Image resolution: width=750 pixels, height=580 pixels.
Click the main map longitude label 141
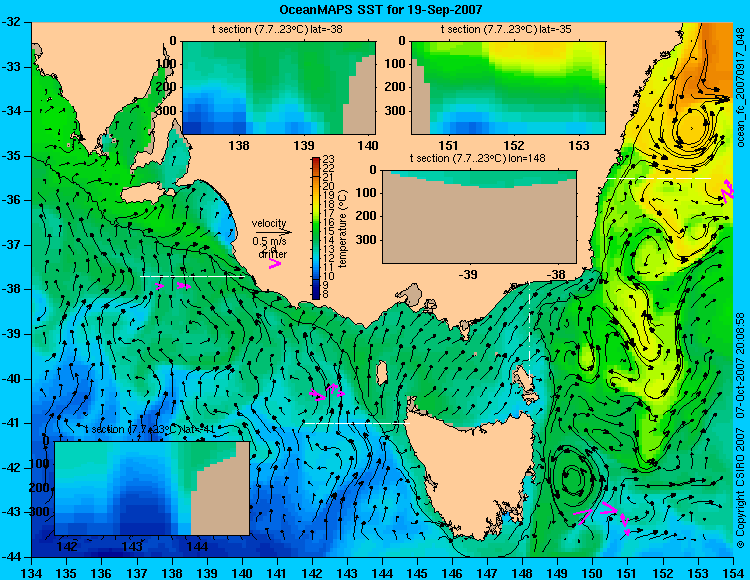tap(277, 573)
